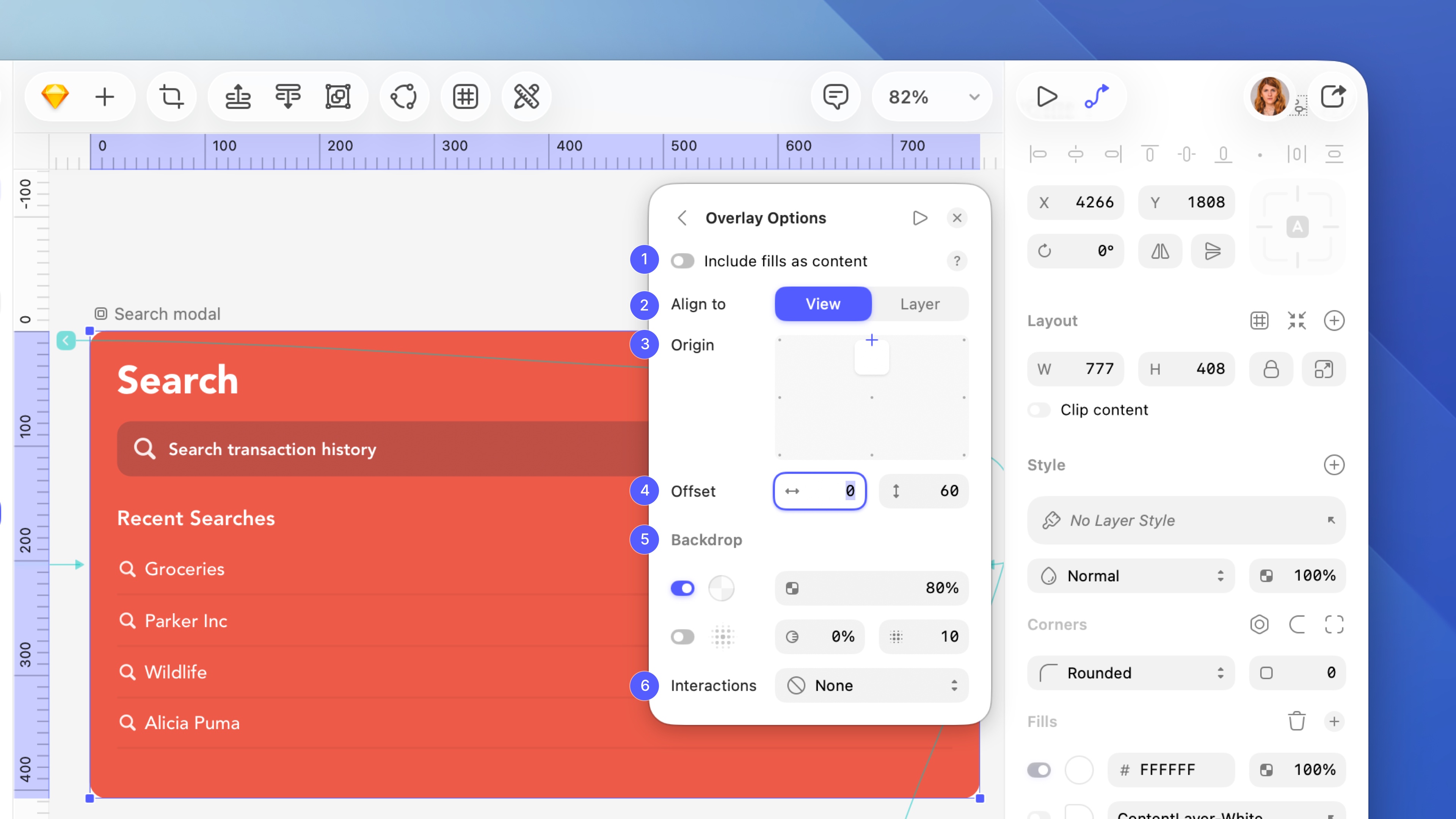This screenshot has height=819, width=1456.
Task: Select View in Align to
Action: pyautogui.click(x=823, y=304)
